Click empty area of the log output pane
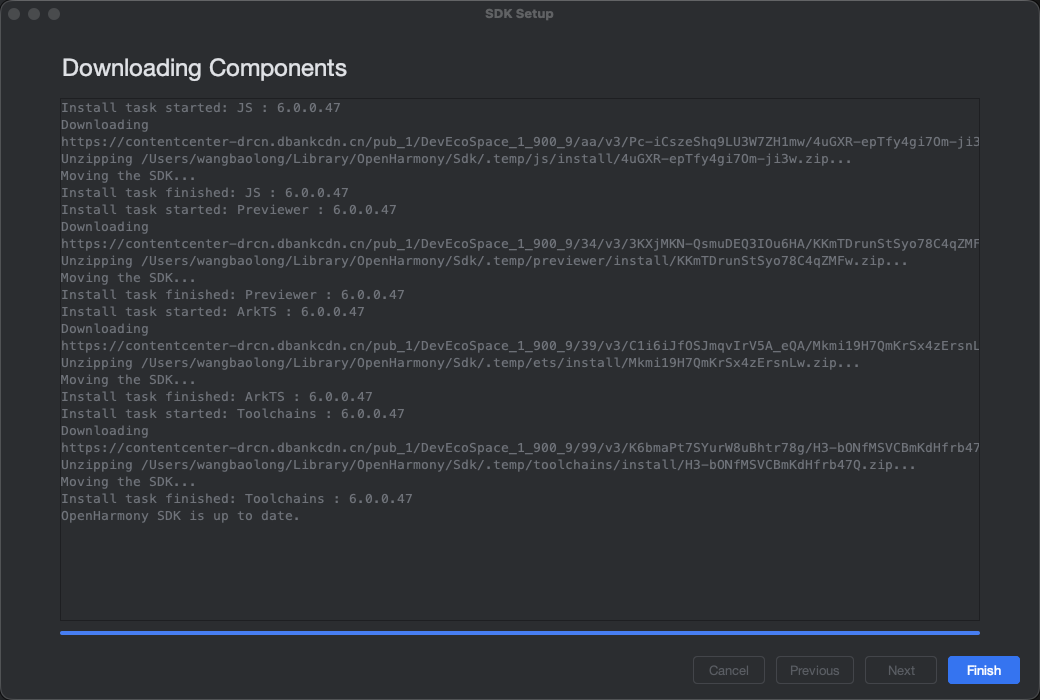Viewport: 1040px width, 700px height. [x=519, y=571]
